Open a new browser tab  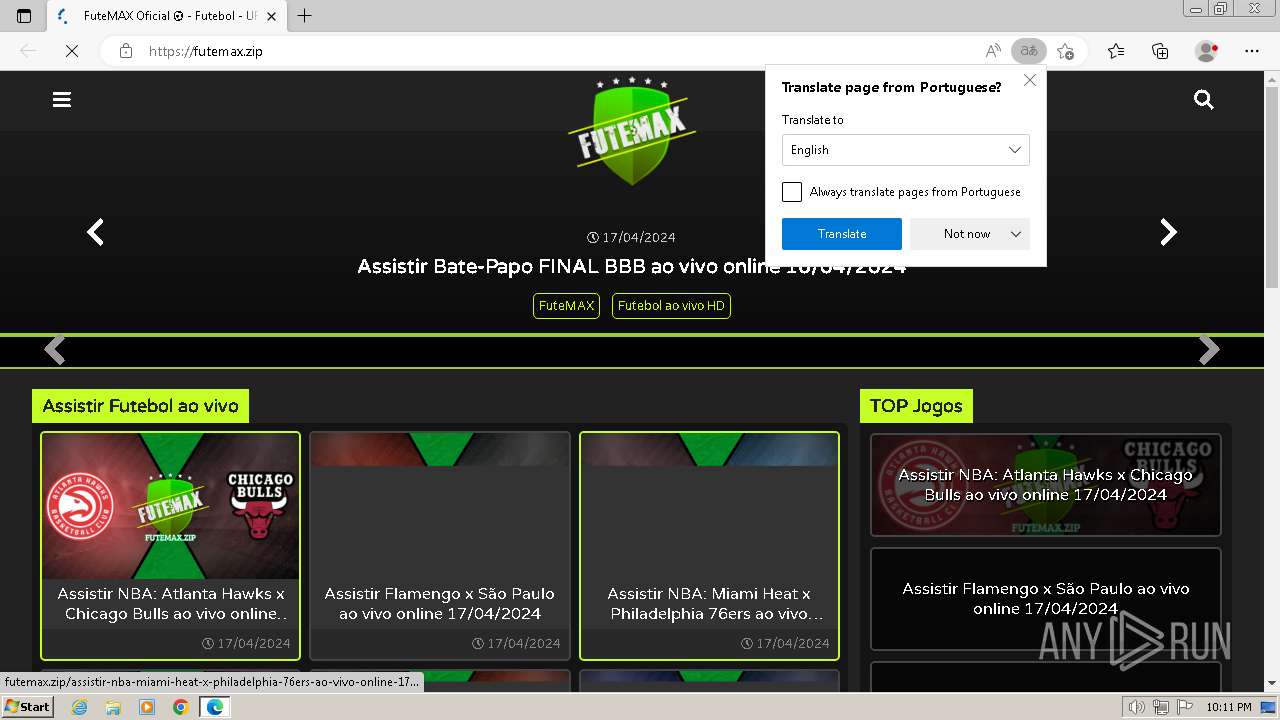[305, 16]
